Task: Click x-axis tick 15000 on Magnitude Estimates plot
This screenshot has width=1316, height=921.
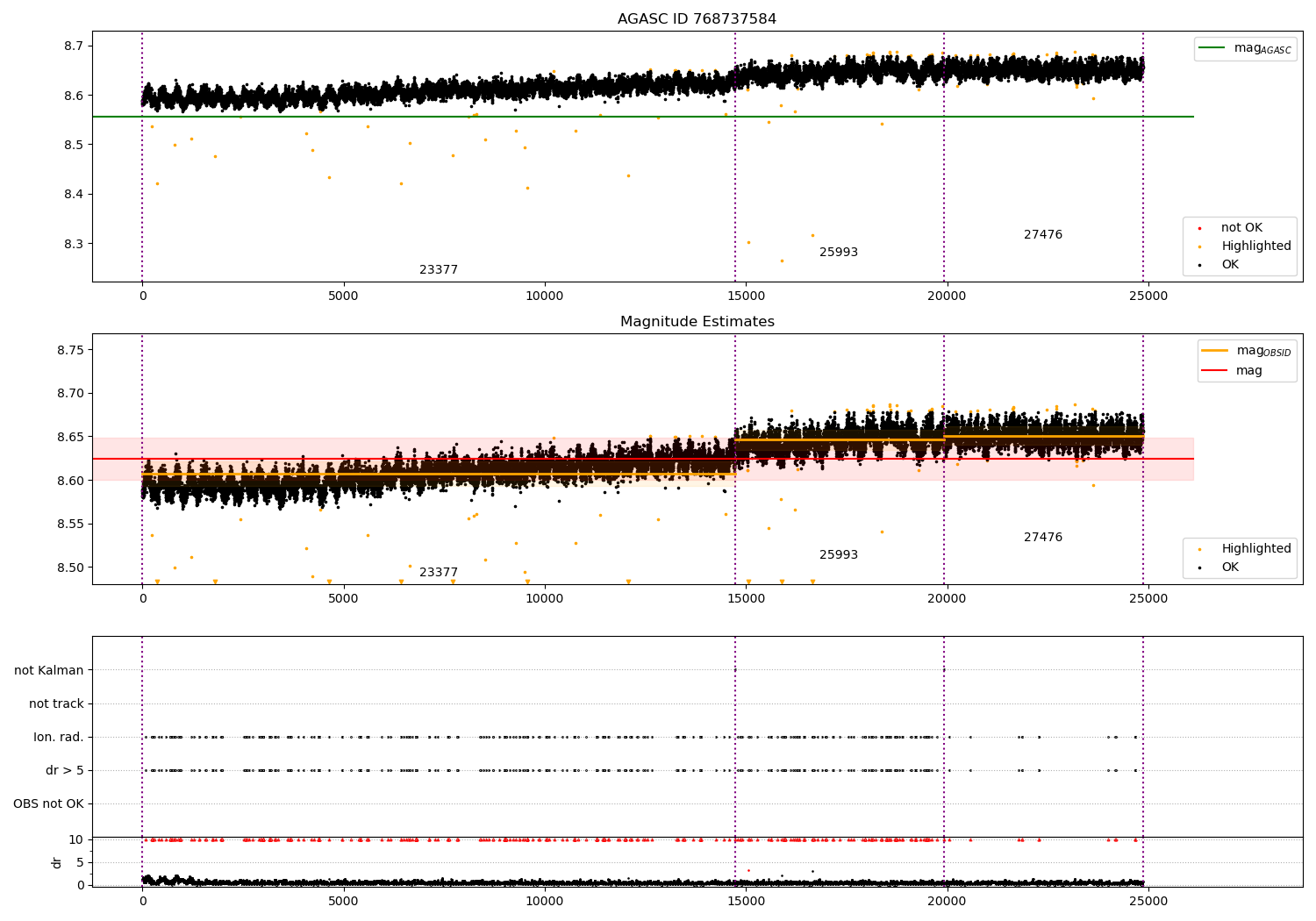Action: coord(745,599)
